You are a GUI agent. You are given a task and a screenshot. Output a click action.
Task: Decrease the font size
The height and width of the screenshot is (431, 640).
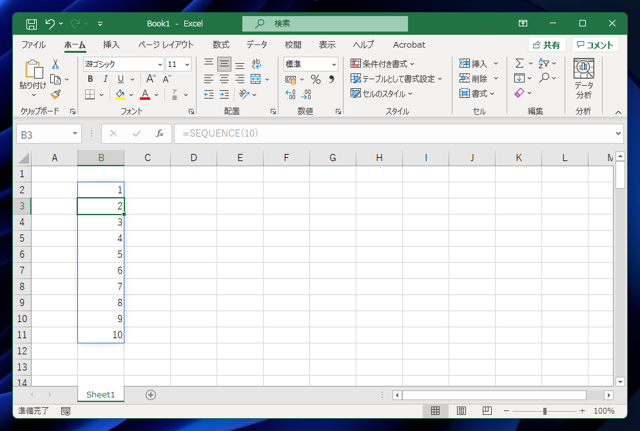167,79
